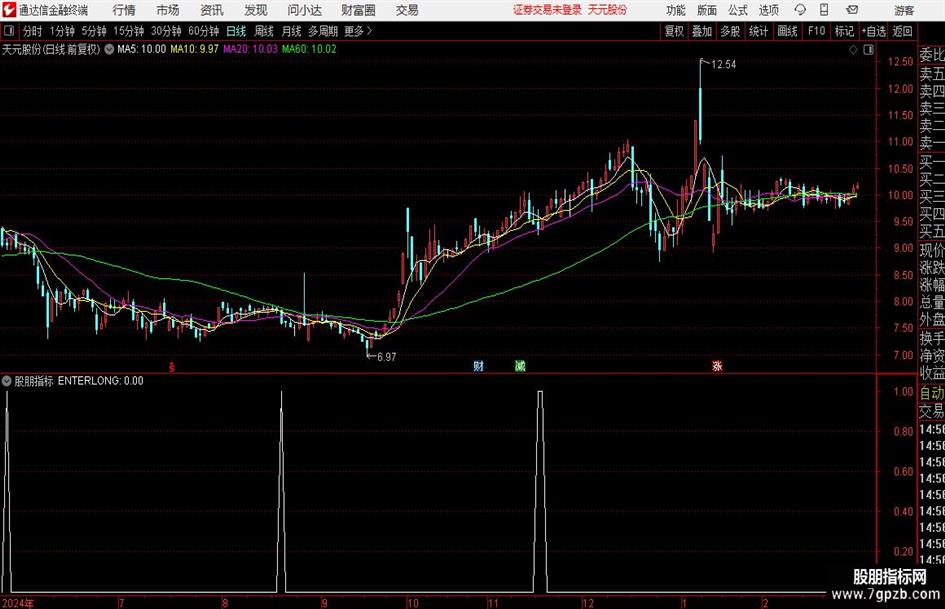Open the 发现 menu
945x609 pixels.
click(256, 10)
